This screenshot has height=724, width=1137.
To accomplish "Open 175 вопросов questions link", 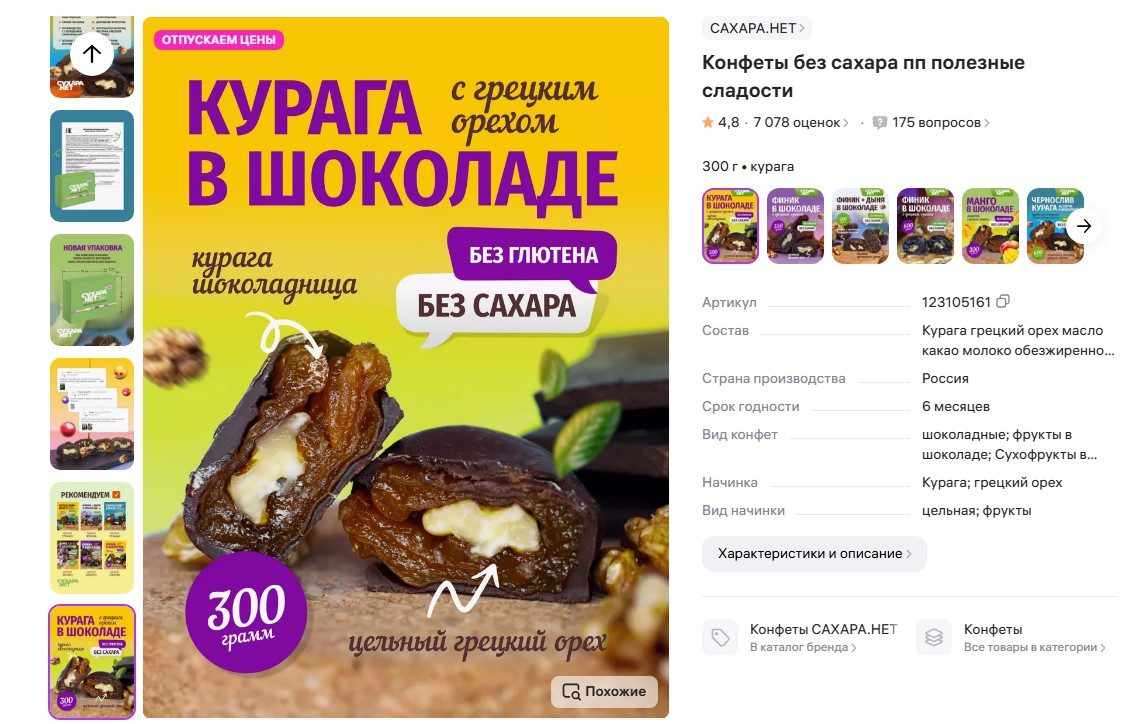I will point(940,123).
